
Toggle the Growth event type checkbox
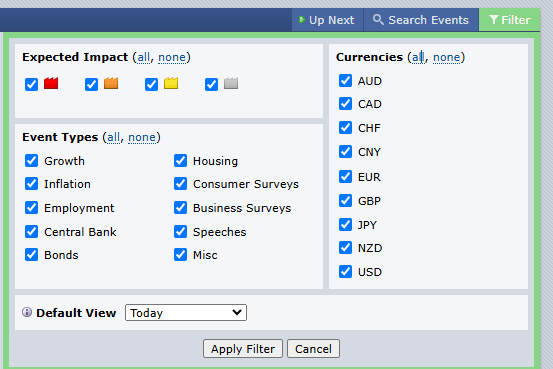point(31,161)
